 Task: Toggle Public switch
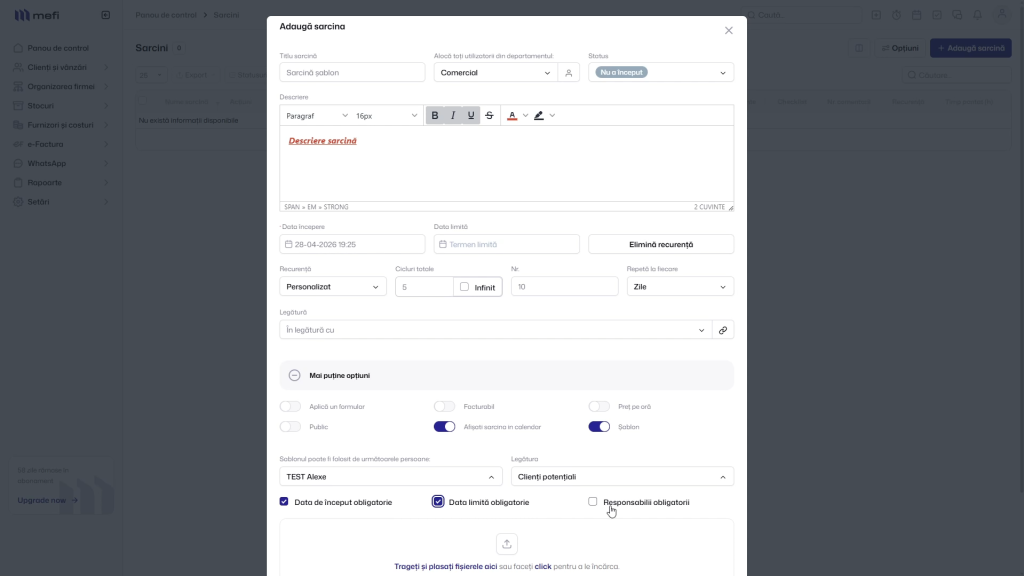[290, 427]
